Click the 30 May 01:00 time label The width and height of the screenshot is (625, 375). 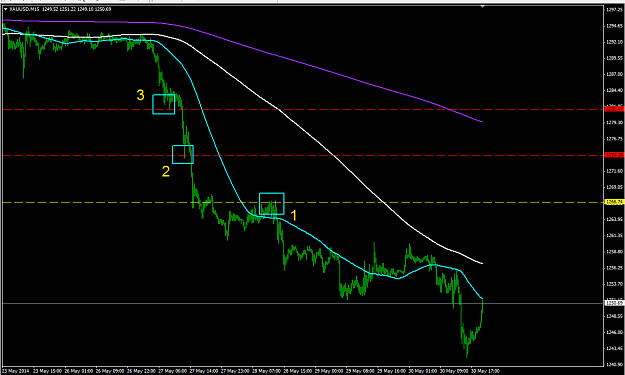pos(422,371)
